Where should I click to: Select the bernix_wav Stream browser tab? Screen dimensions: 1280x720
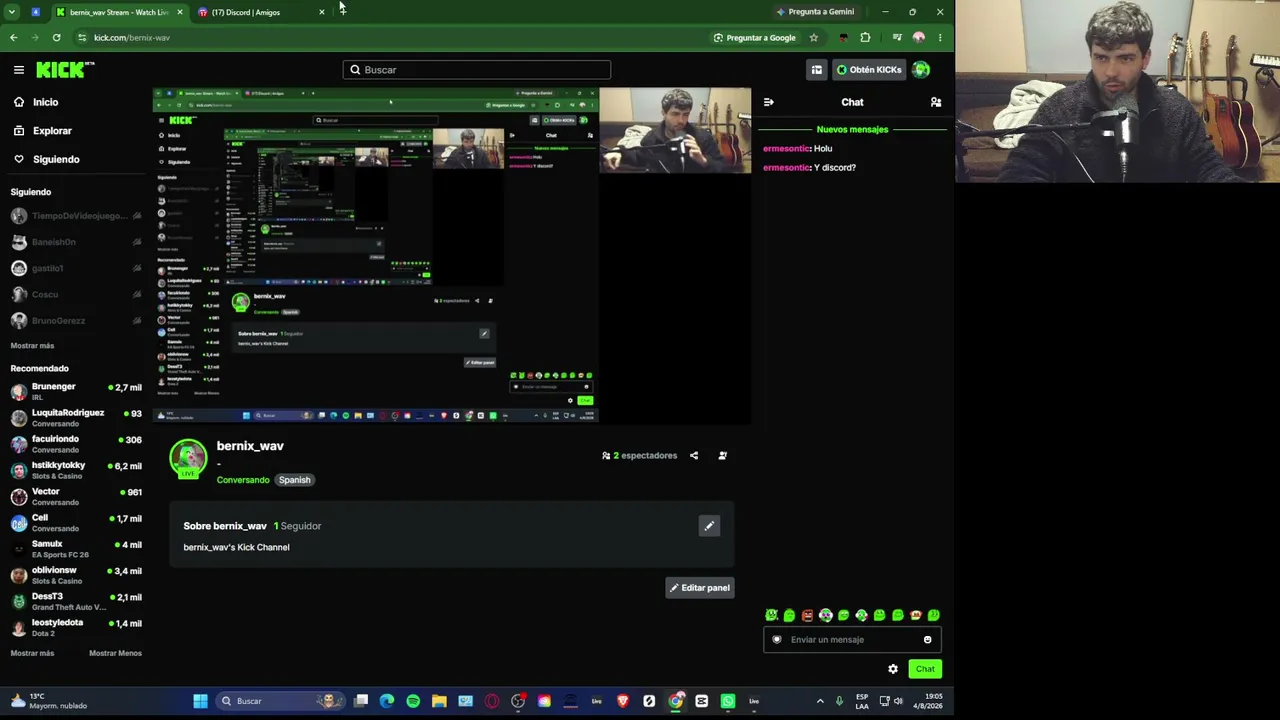pyautogui.click(x=118, y=12)
